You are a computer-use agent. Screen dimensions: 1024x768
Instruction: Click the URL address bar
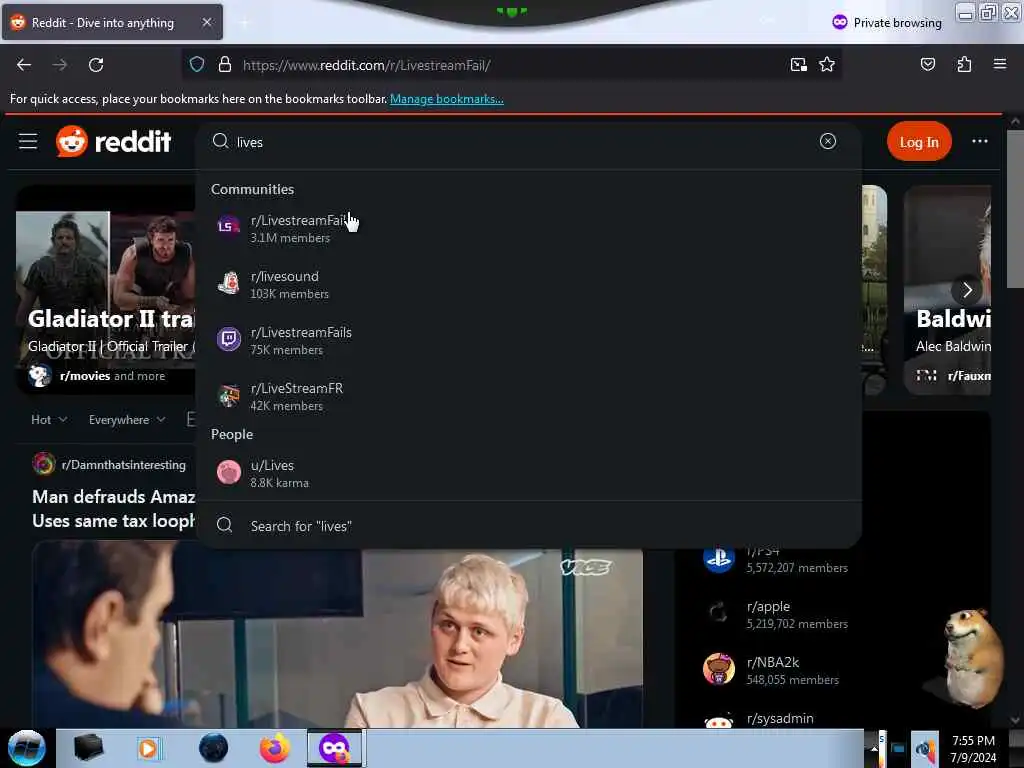point(509,65)
